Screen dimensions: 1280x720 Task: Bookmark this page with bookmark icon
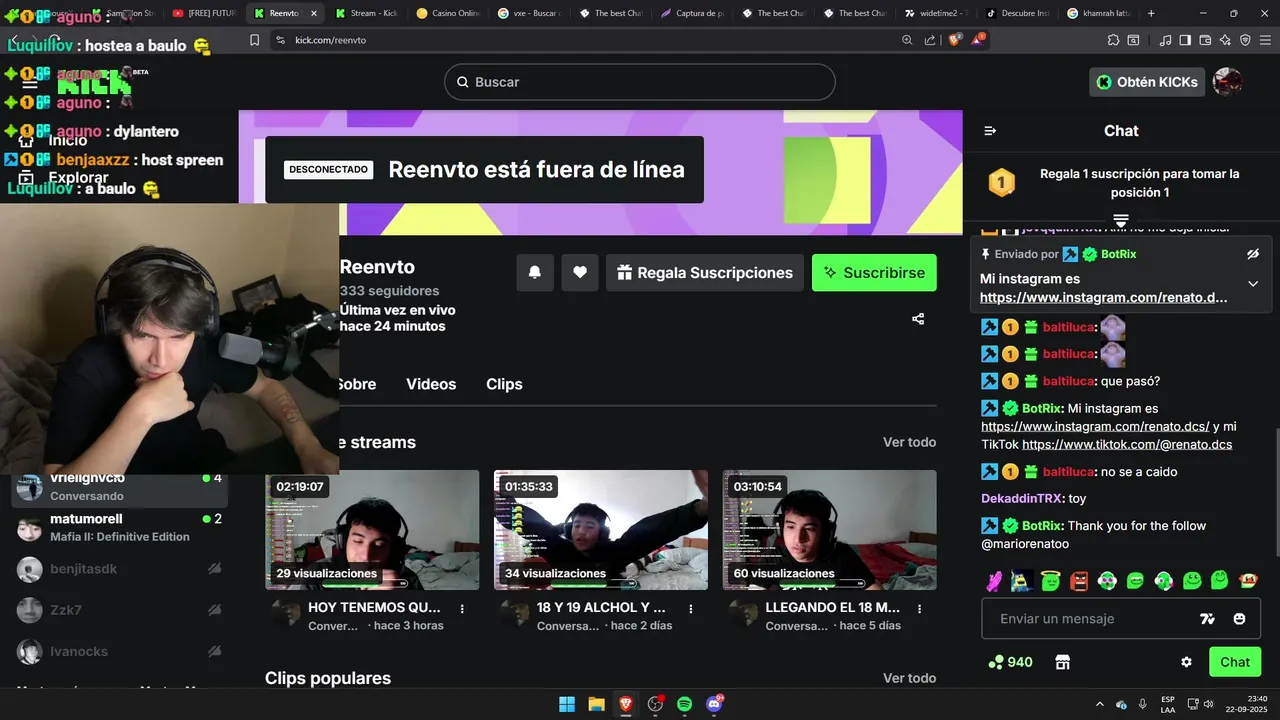pyautogui.click(x=254, y=40)
